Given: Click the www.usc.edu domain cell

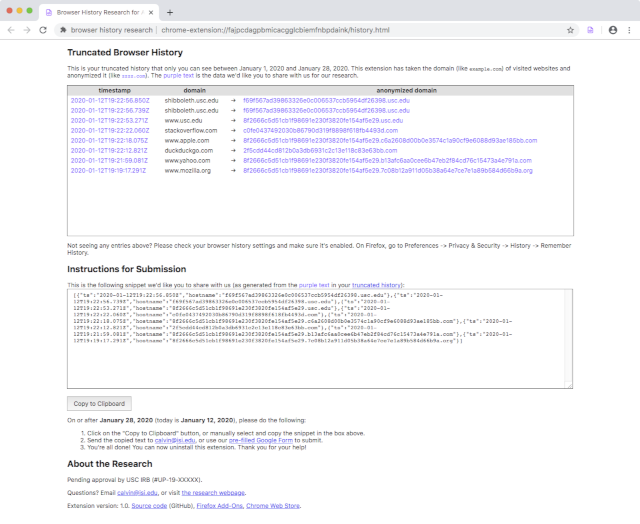Looking at the screenshot, I should point(183,120).
